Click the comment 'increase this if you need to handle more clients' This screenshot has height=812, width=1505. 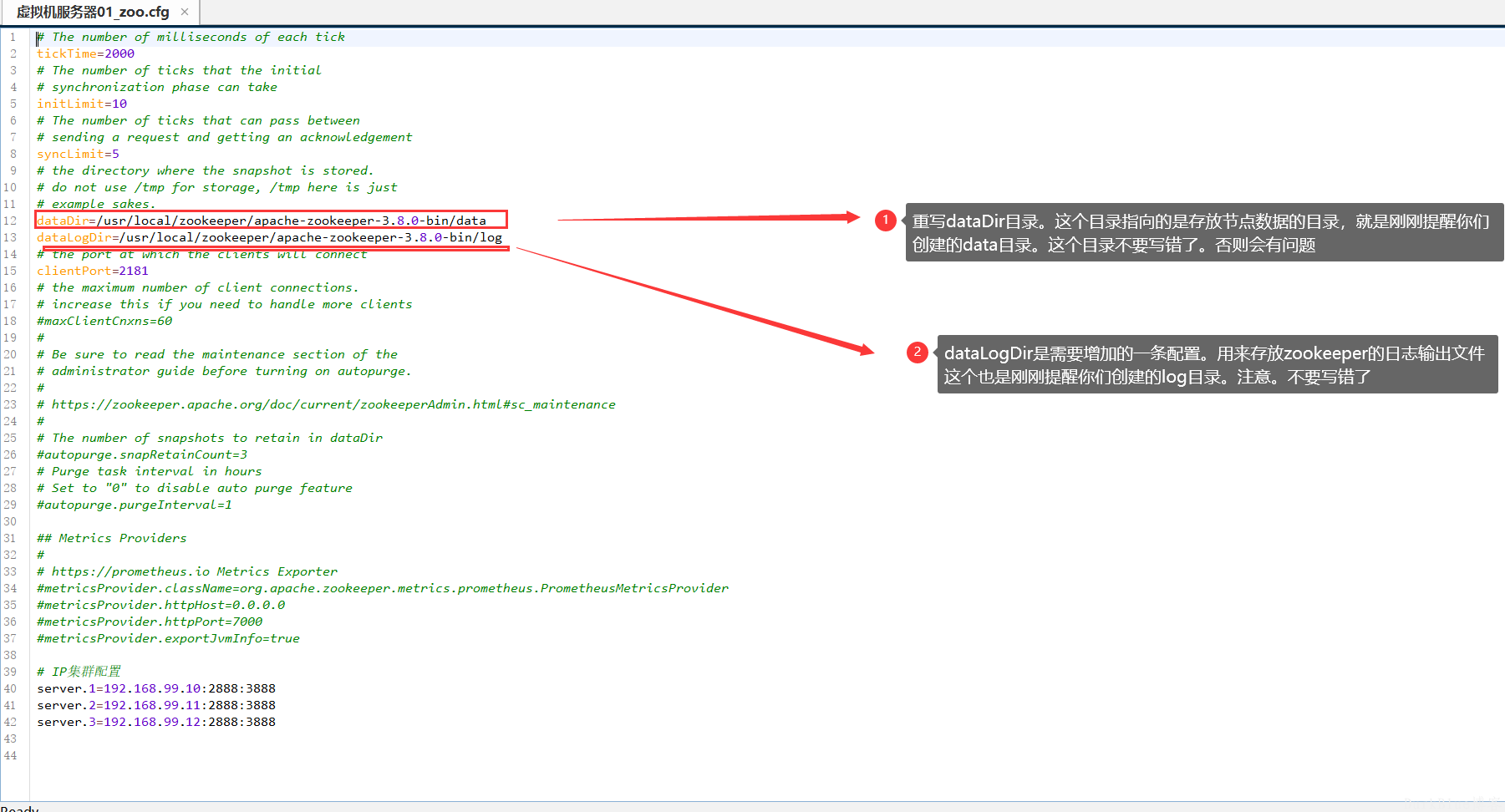pos(225,304)
